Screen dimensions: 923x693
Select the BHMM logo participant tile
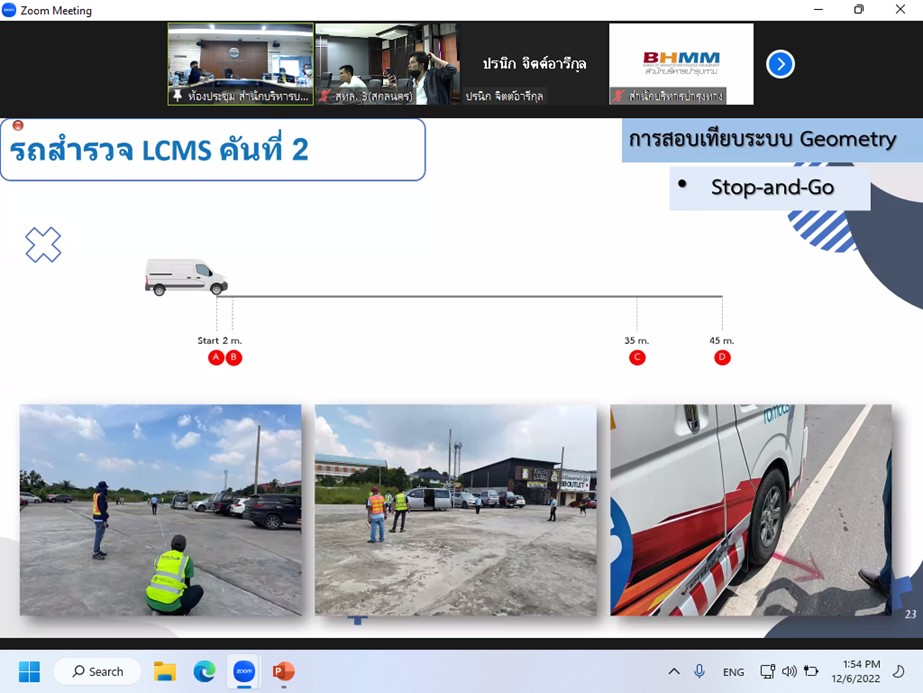point(681,64)
